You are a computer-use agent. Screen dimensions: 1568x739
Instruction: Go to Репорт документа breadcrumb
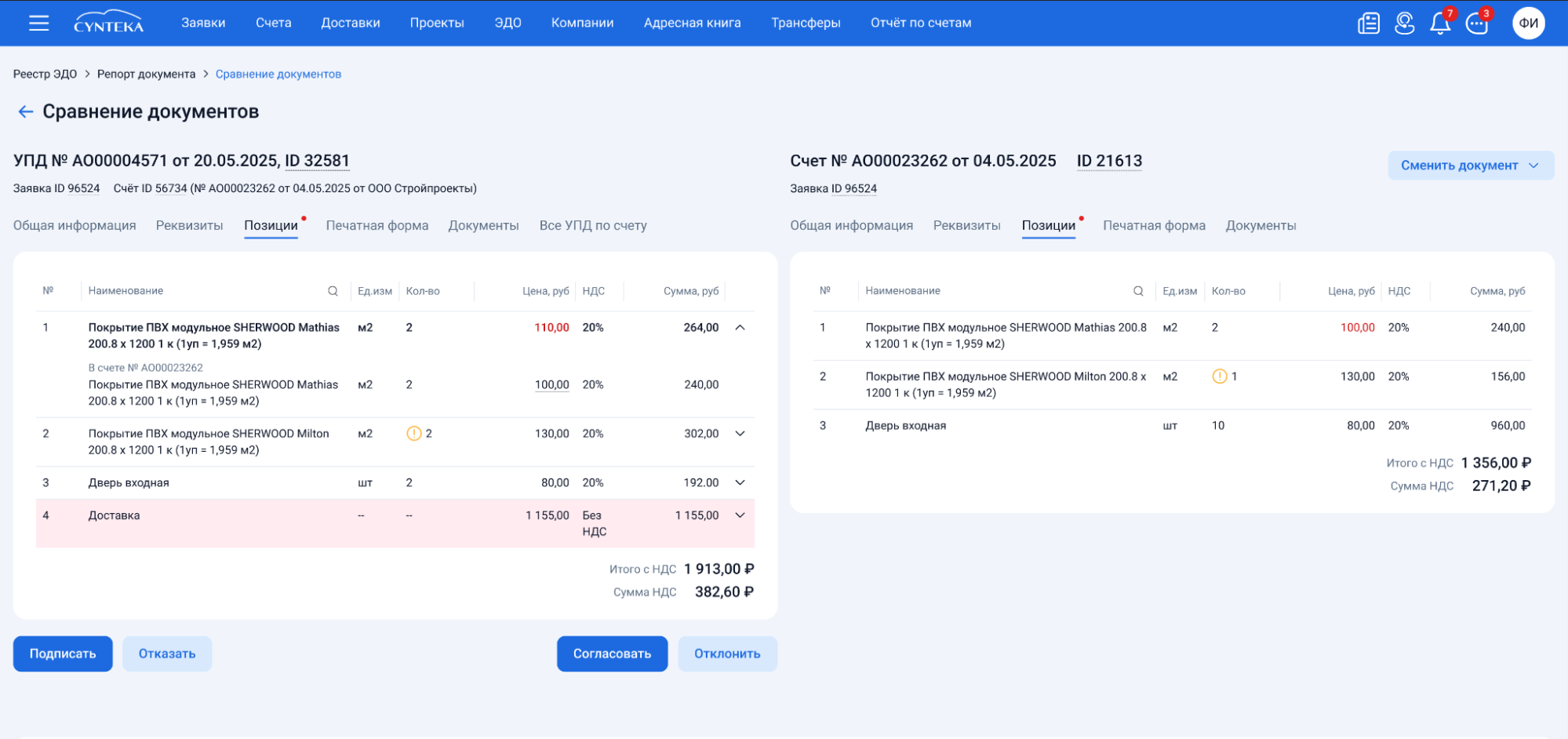click(146, 74)
